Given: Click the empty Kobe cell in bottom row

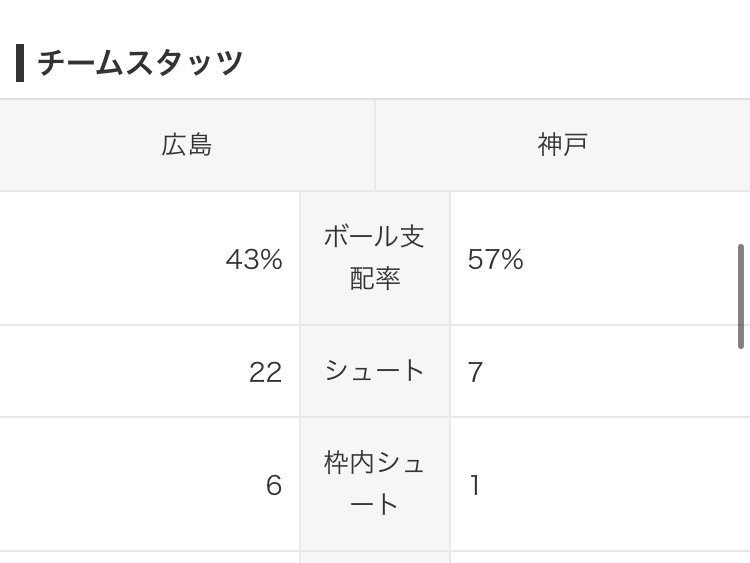Looking at the screenshot, I should pos(600,557).
